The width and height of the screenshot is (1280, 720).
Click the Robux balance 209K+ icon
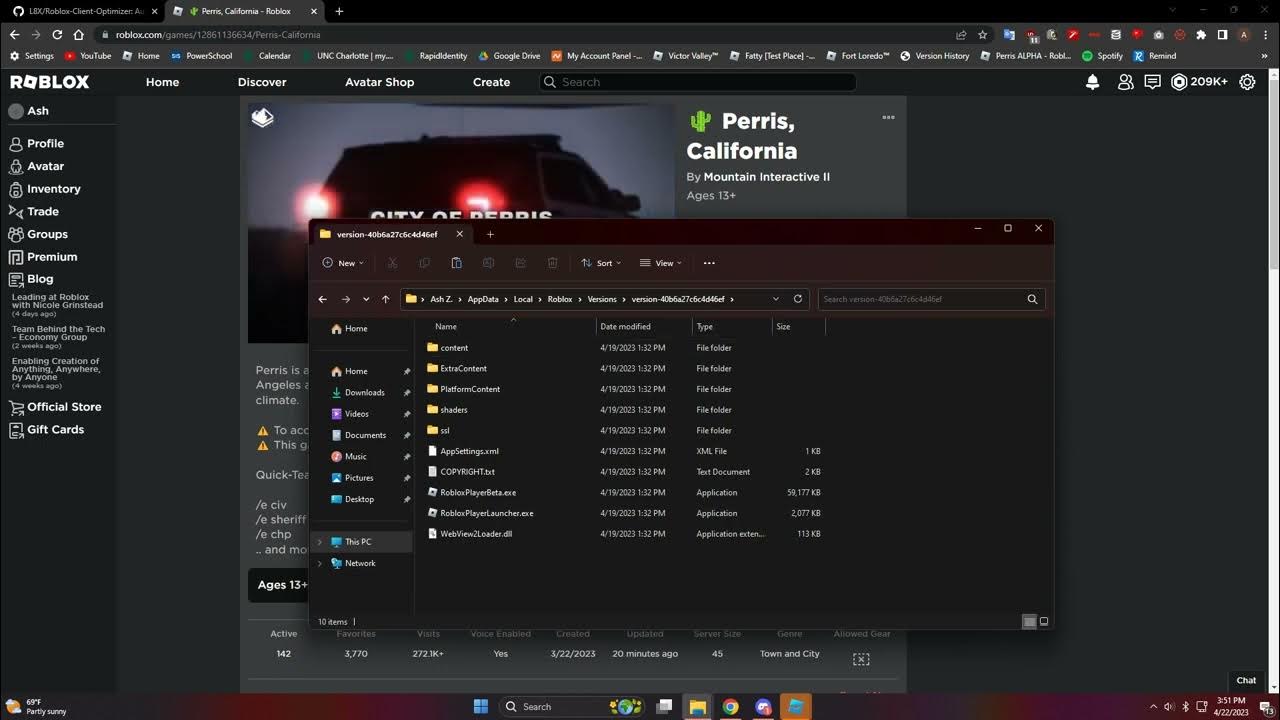(1199, 82)
